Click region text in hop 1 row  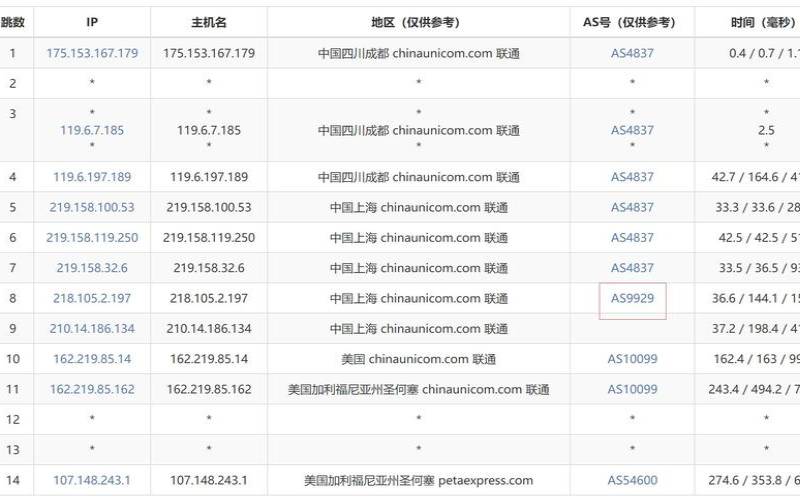[418, 53]
